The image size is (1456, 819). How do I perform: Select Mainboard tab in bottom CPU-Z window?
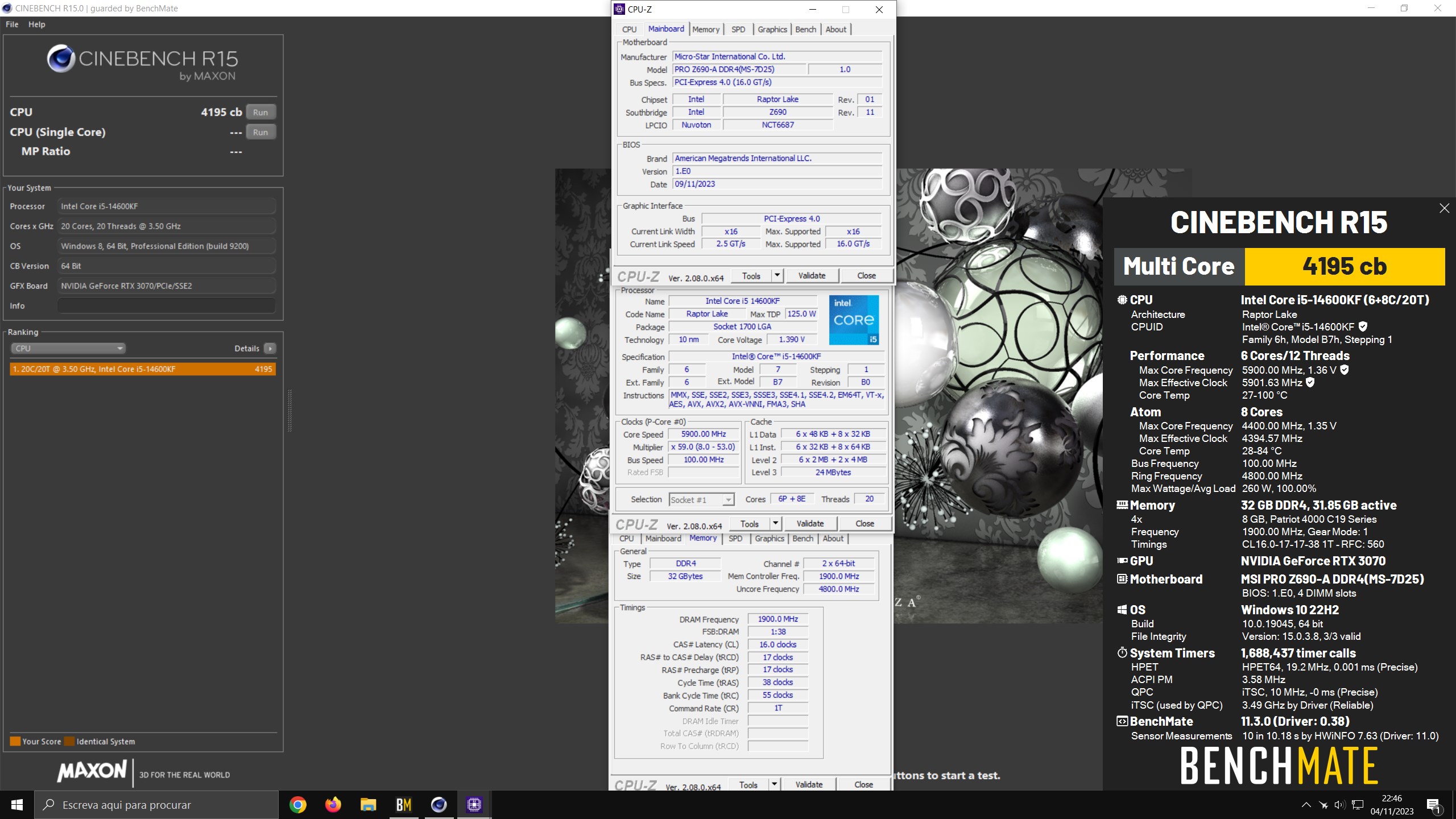pyautogui.click(x=663, y=538)
